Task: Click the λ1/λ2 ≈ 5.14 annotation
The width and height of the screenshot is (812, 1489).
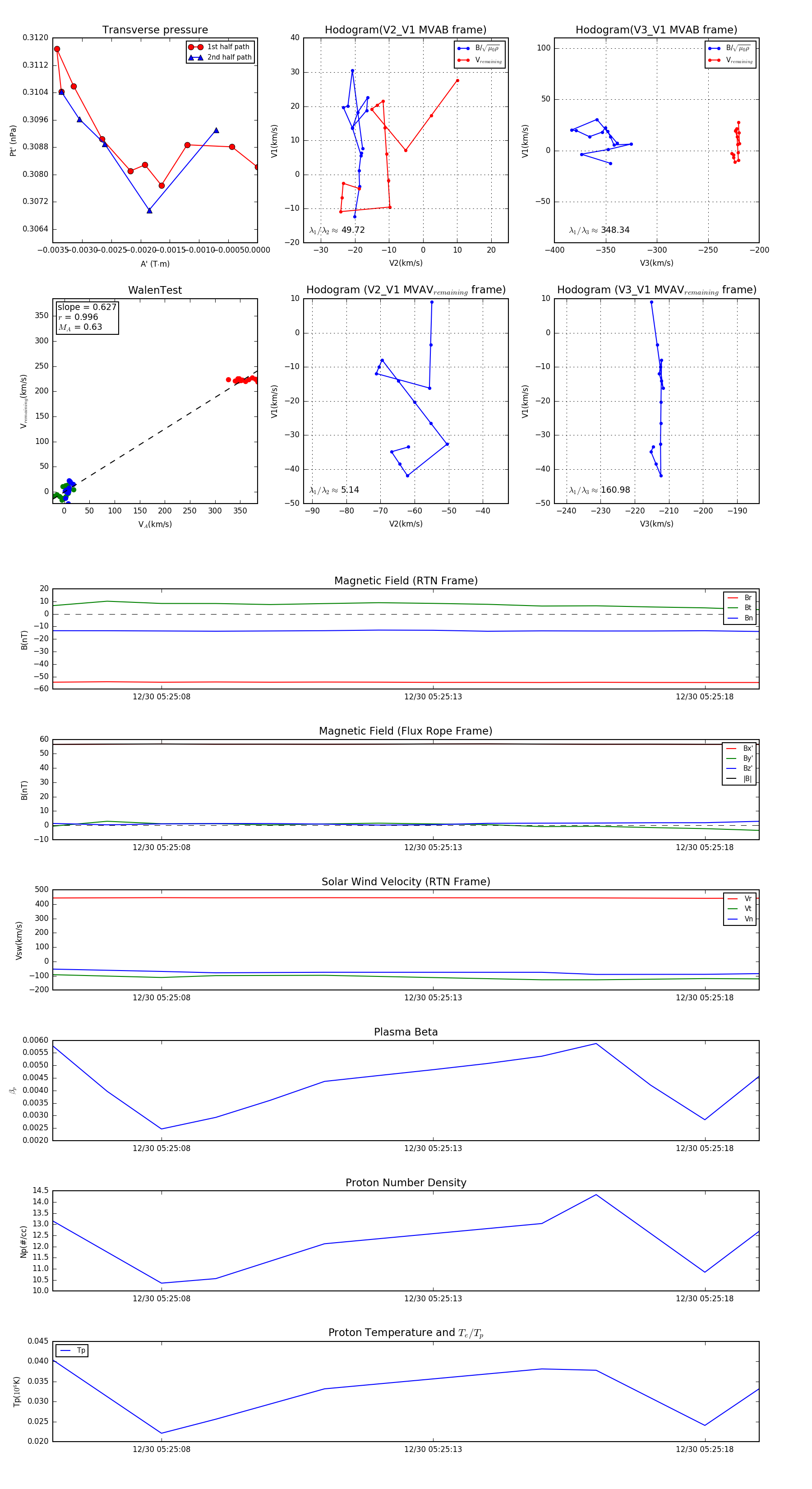Action: click(334, 490)
